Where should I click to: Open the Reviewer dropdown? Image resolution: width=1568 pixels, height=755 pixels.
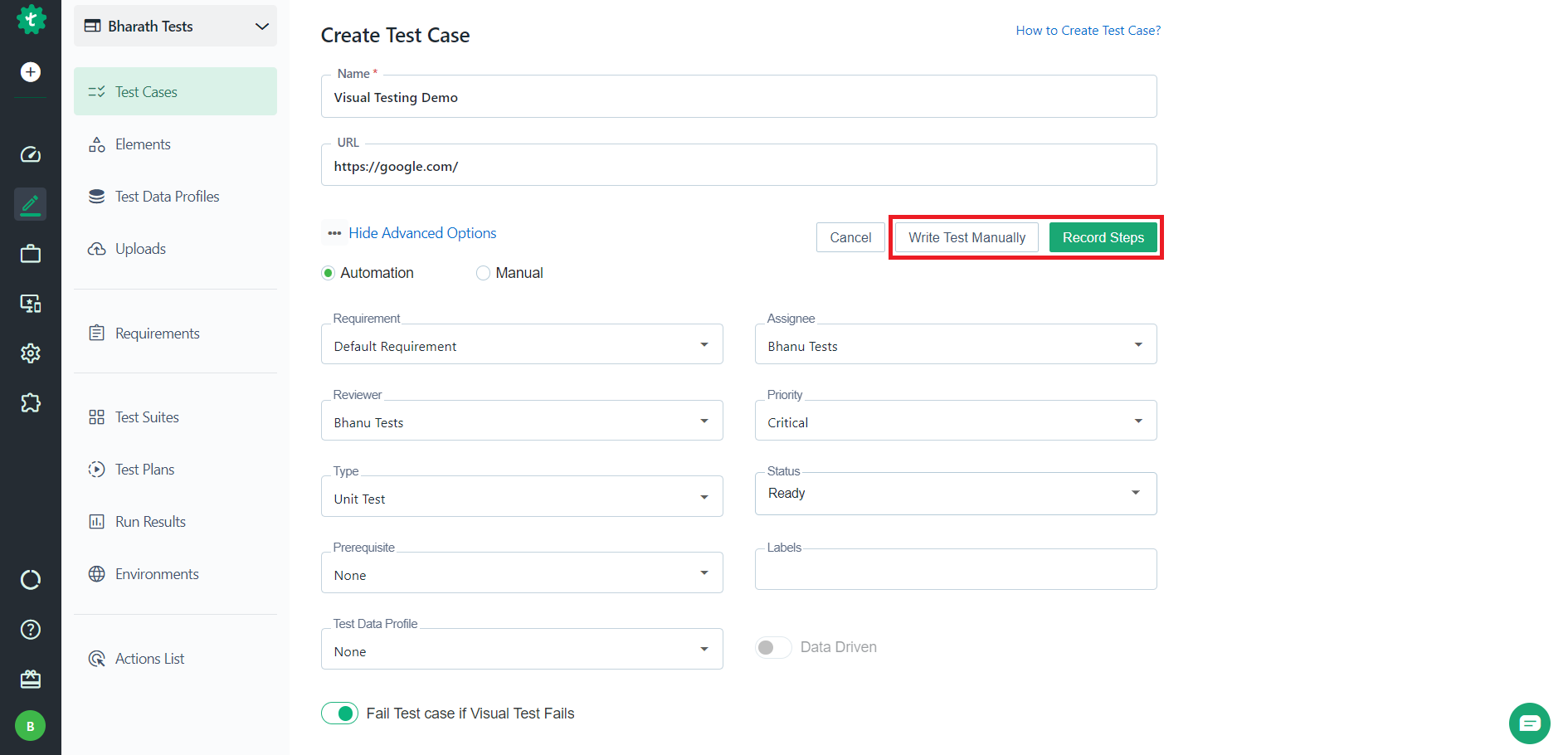point(522,421)
